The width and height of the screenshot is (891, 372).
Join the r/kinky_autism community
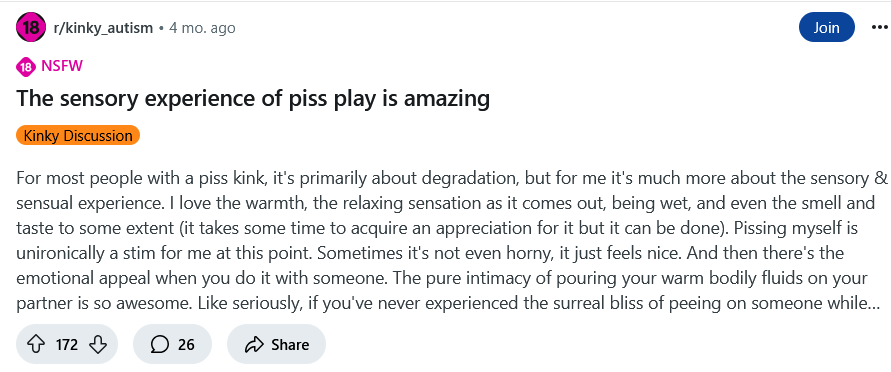click(x=826, y=27)
